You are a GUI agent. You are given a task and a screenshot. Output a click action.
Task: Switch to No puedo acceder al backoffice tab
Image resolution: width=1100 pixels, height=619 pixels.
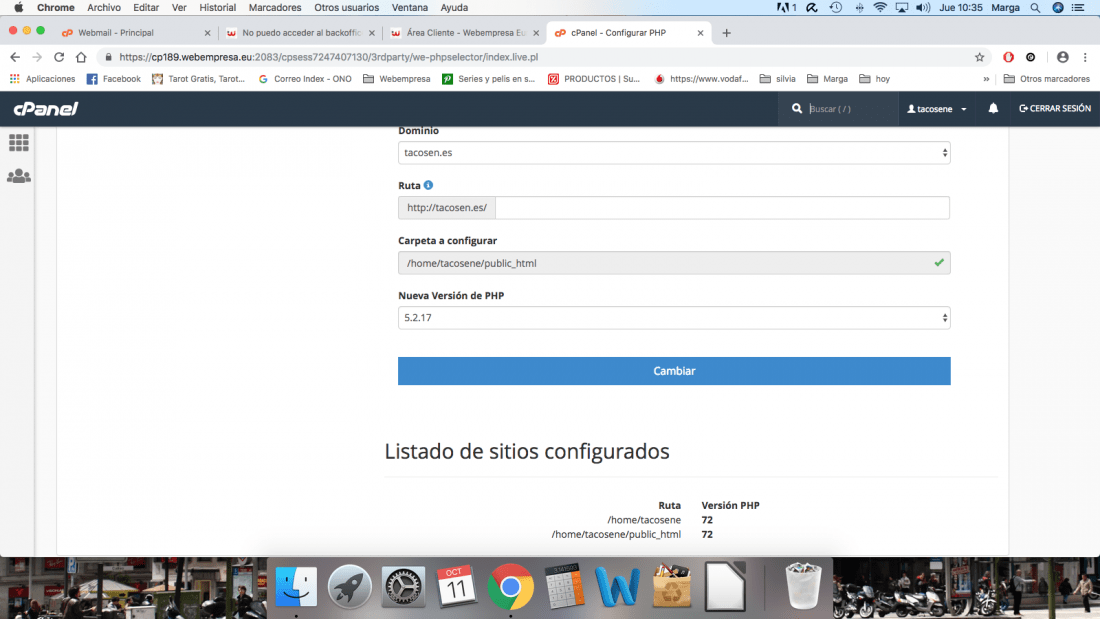298,33
